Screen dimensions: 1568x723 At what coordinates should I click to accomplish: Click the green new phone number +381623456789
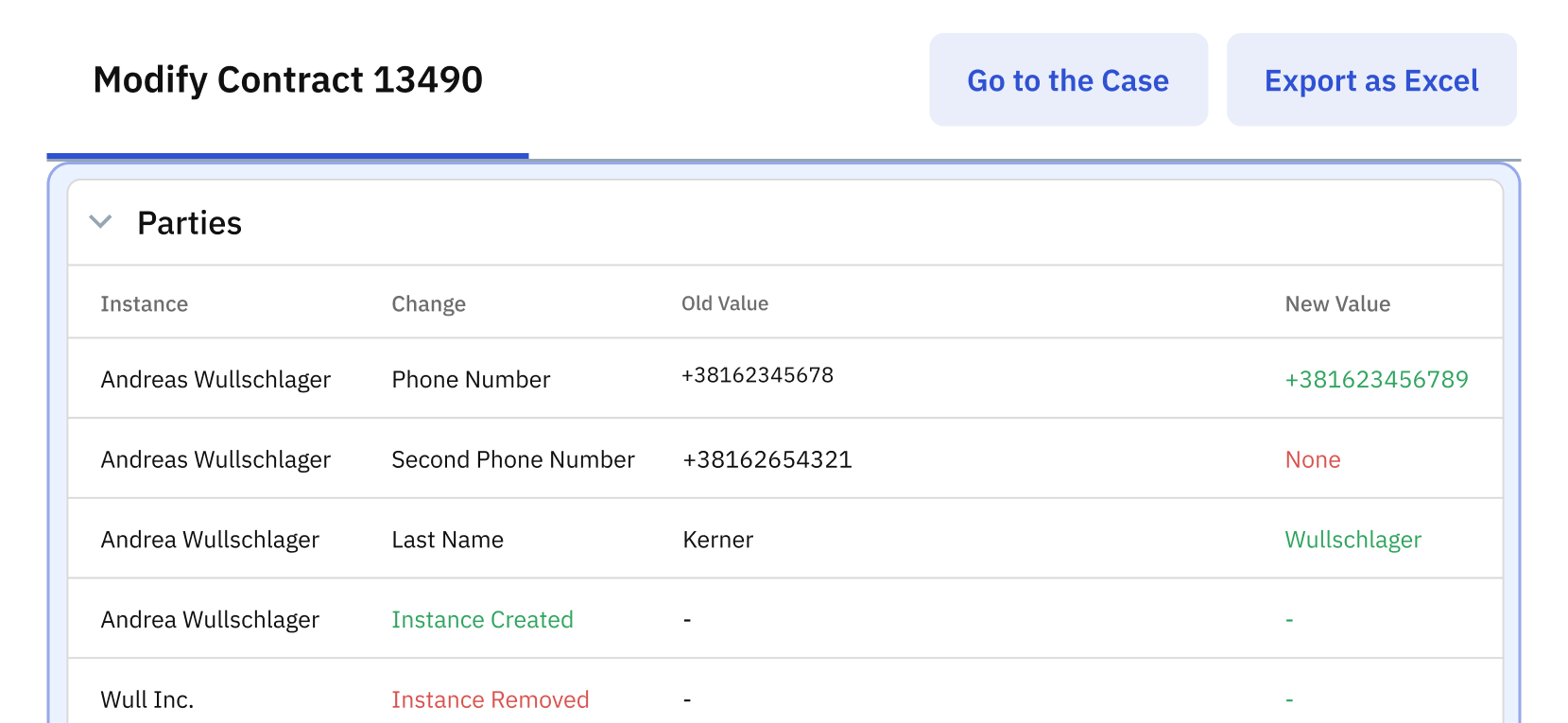click(x=1376, y=379)
